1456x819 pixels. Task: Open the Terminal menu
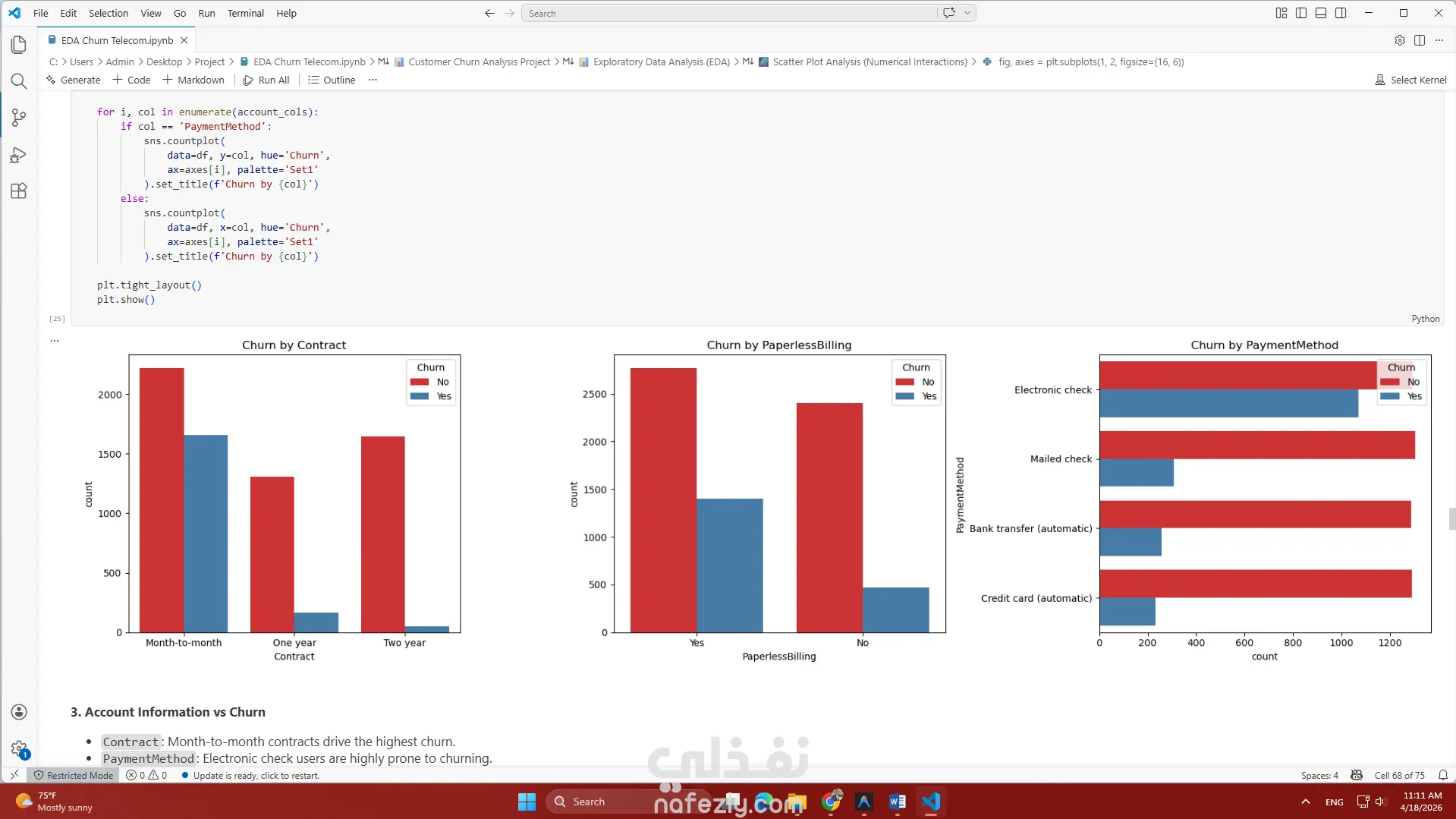coord(245,13)
